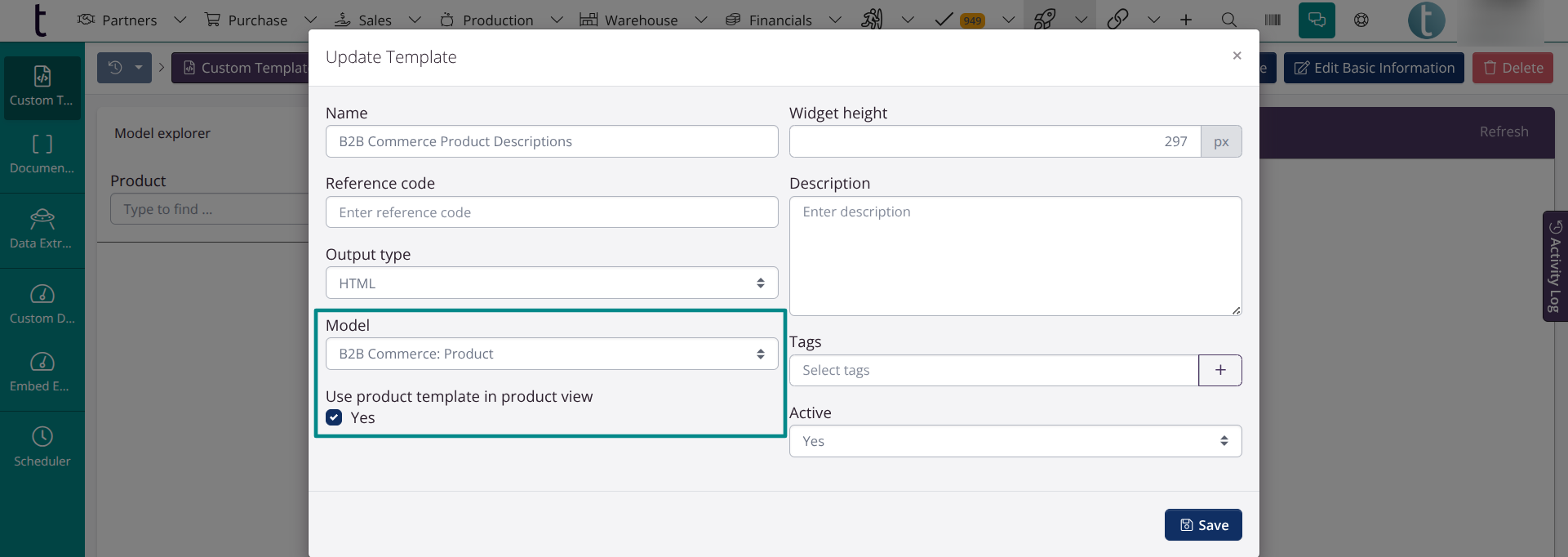This screenshot has width=1568, height=557.
Task: Open the Production menu
Action: (486, 20)
